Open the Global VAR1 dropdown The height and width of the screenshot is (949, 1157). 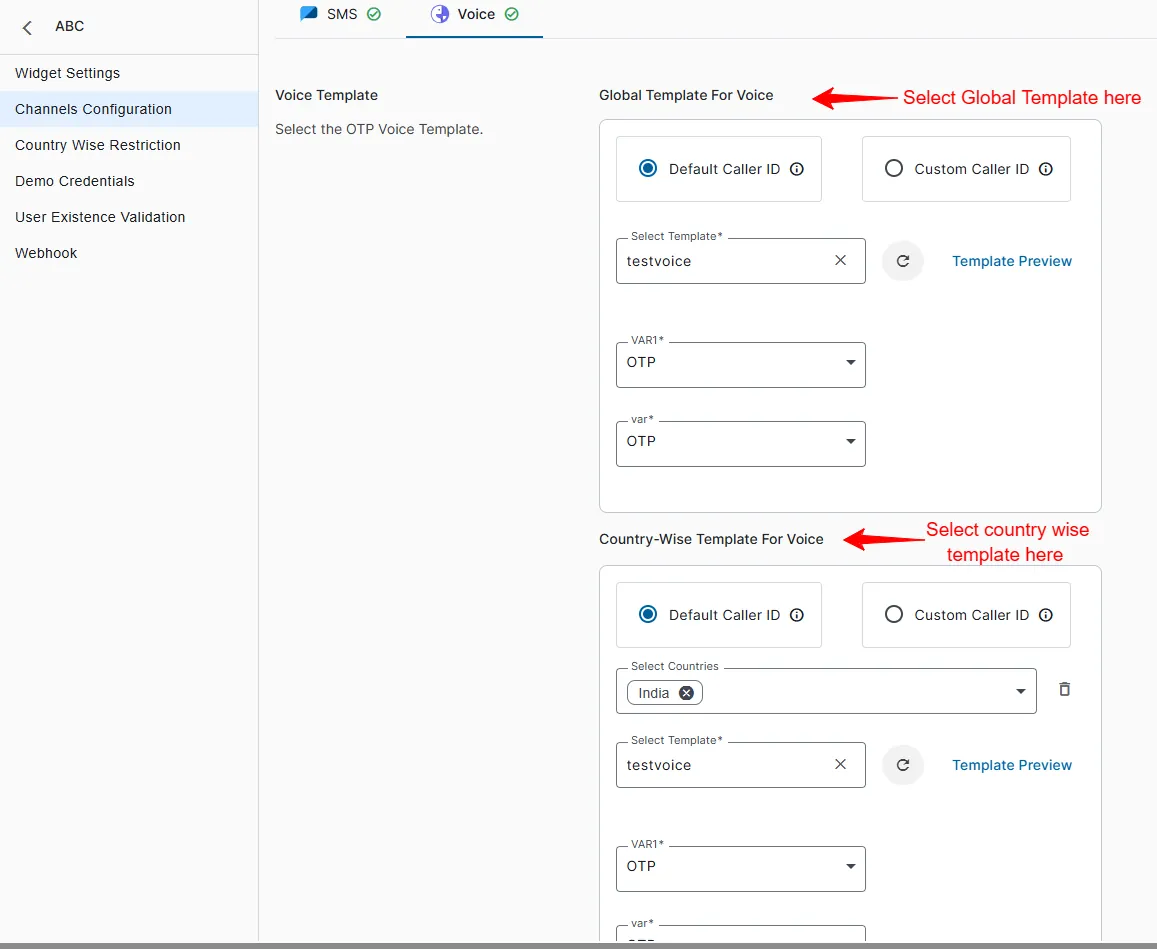tap(741, 365)
